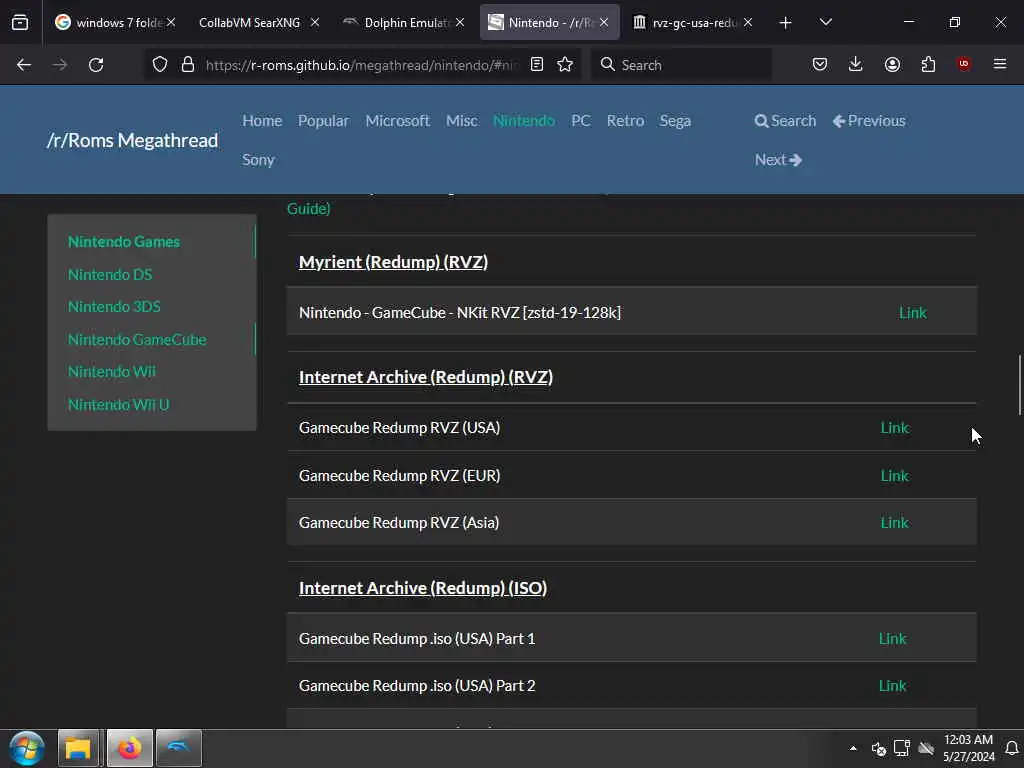
Task: Click the Internet Archive (Redump) (RVZ) heading
Action: coord(426,377)
